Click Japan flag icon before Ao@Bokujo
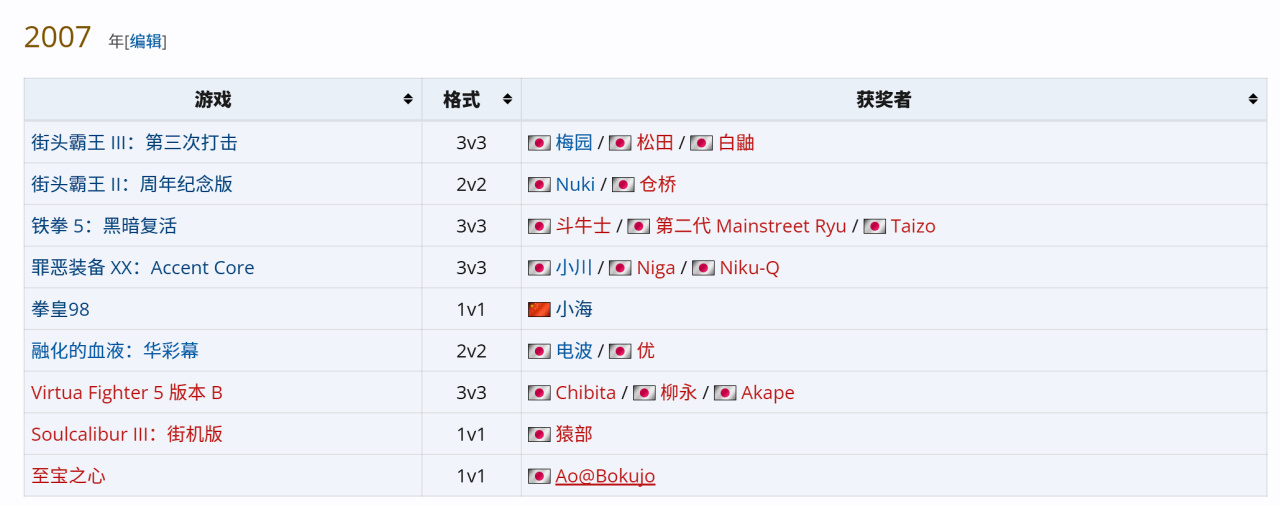Image resolution: width=1280 pixels, height=506 pixels. pos(539,476)
